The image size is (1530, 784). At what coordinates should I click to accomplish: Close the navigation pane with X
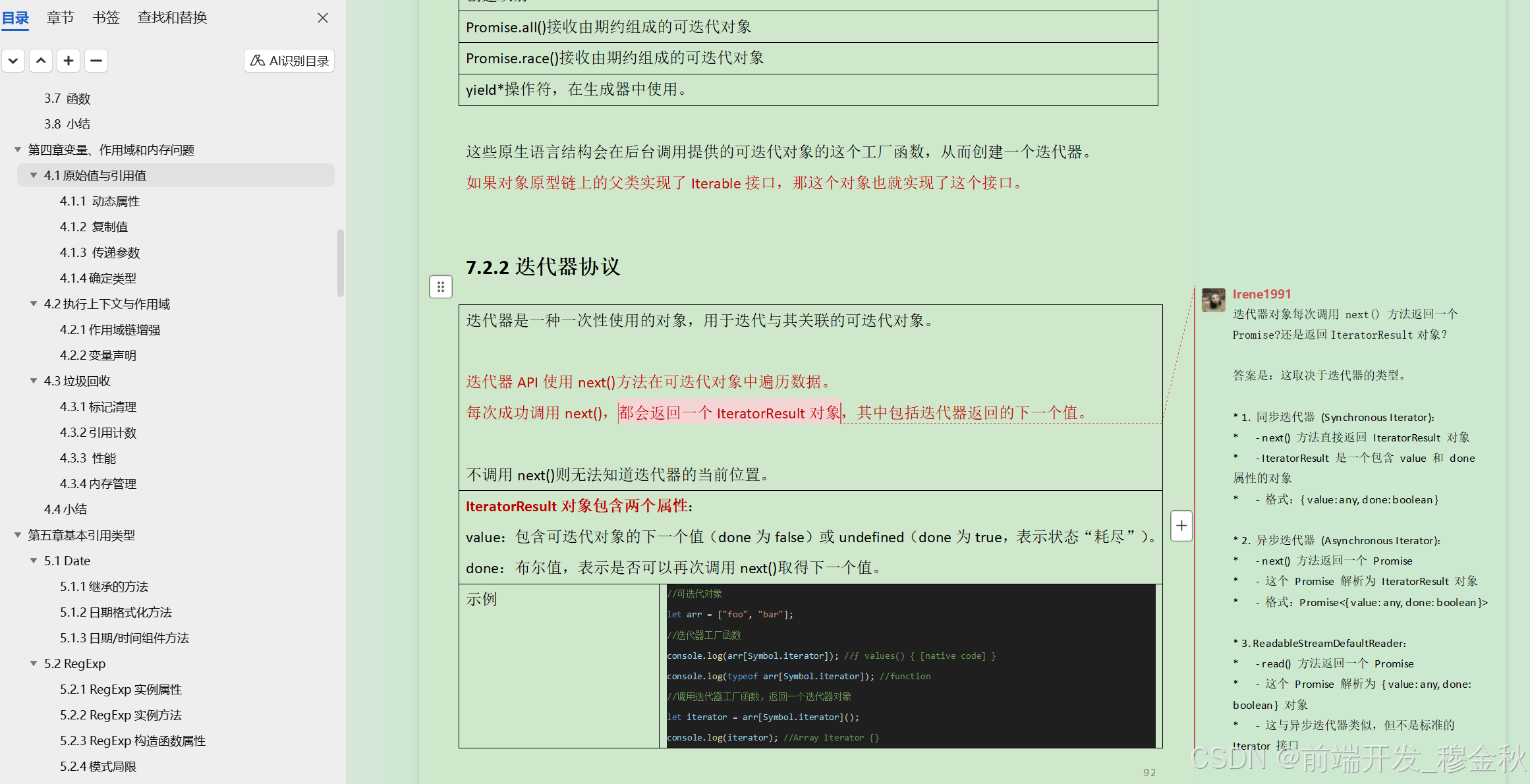323,18
